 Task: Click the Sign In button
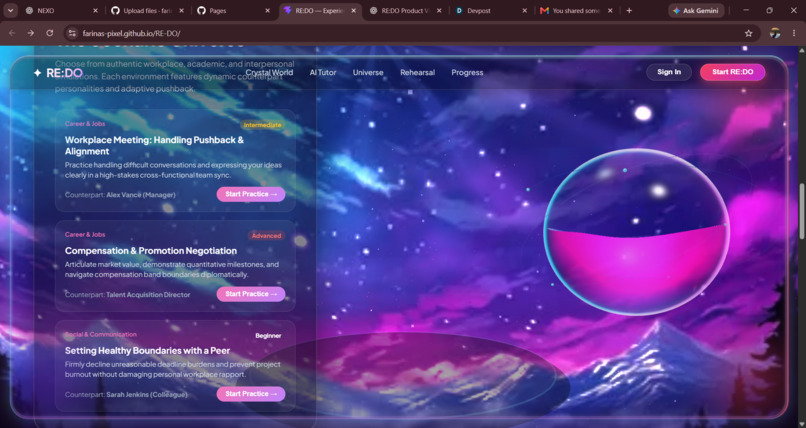669,72
